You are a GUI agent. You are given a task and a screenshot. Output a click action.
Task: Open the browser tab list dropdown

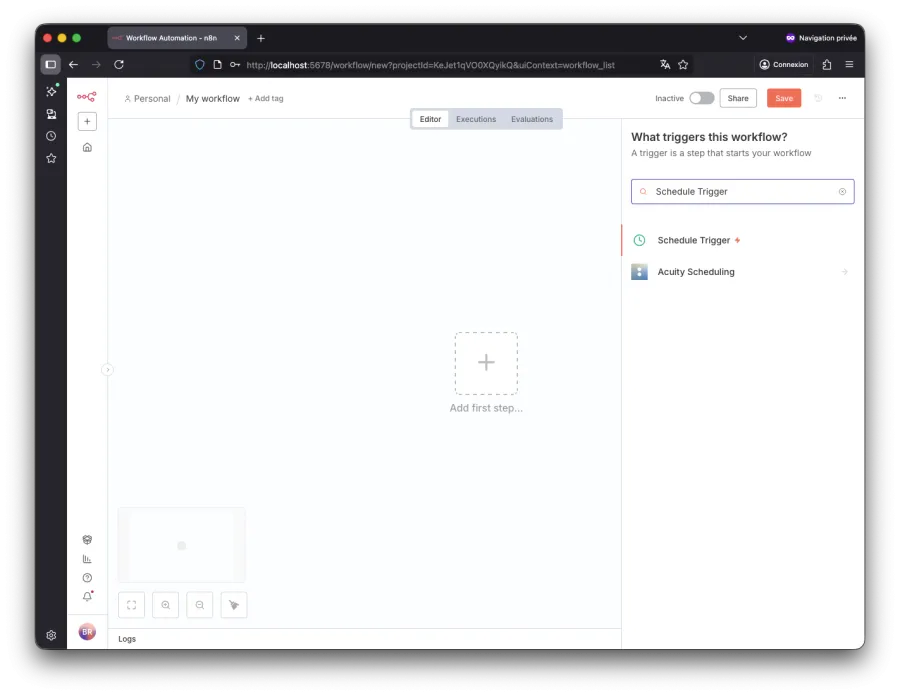coord(743,38)
